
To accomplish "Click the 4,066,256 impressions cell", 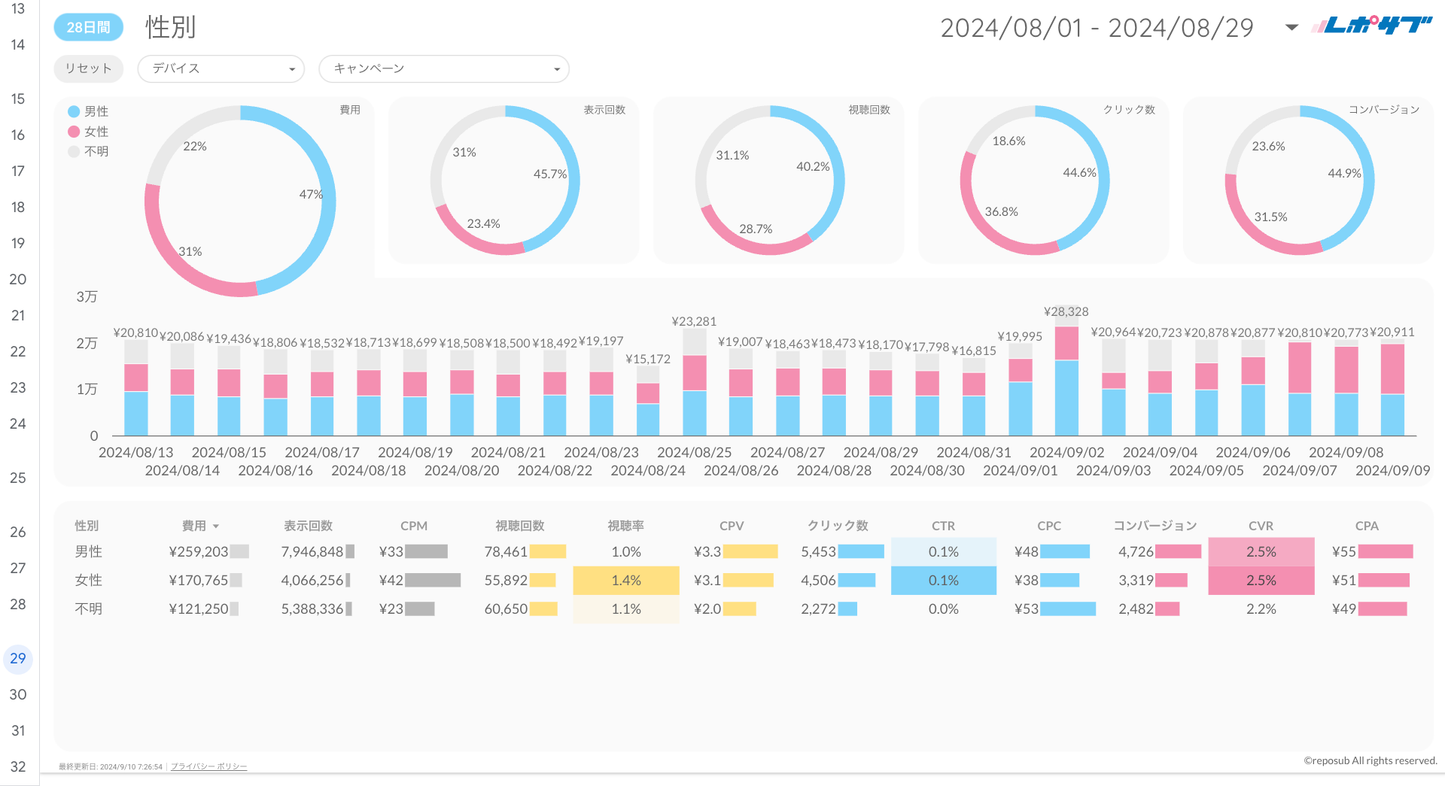I will point(312,580).
